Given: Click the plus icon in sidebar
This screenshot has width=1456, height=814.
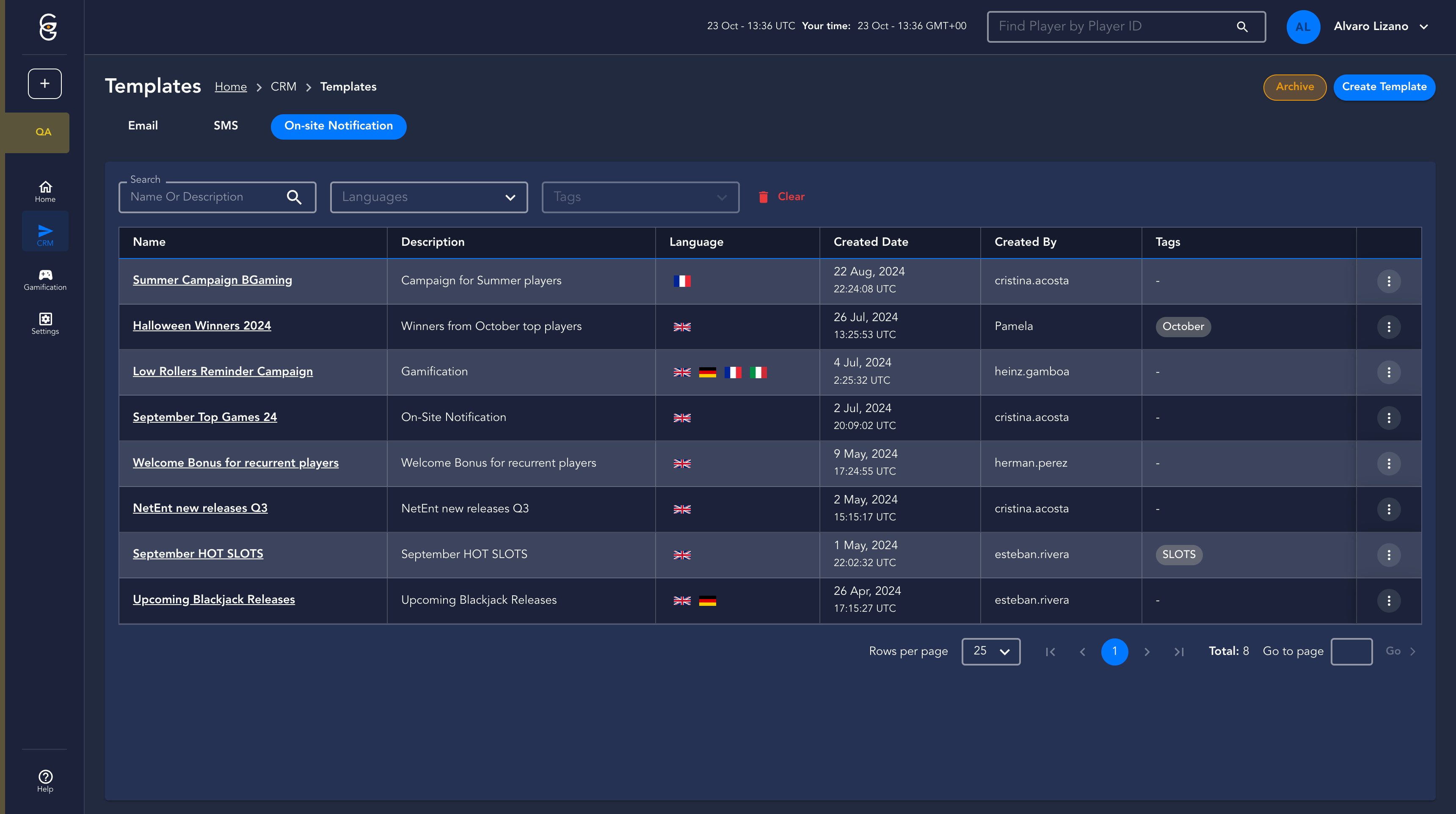Looking at the screenshot, I should (x=44, y=84).
